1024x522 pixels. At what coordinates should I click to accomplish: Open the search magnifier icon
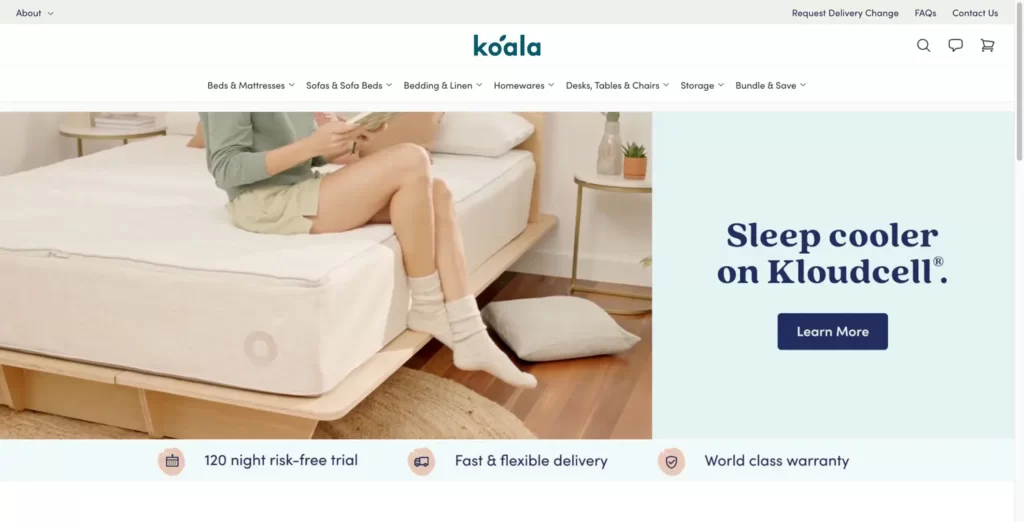(923, 45)
